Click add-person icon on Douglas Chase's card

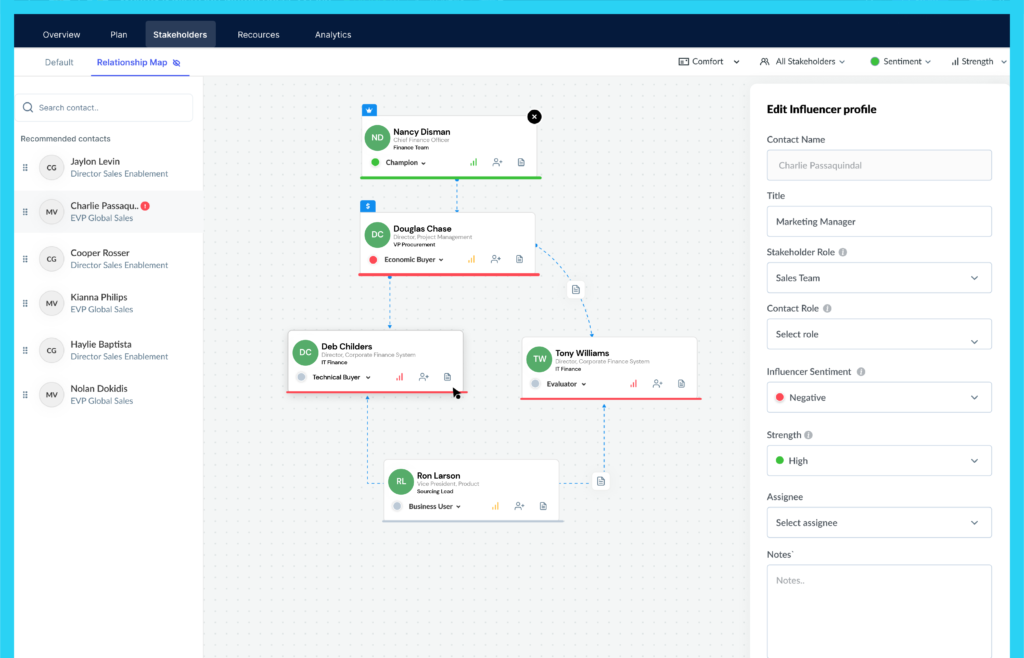(496, 259)
